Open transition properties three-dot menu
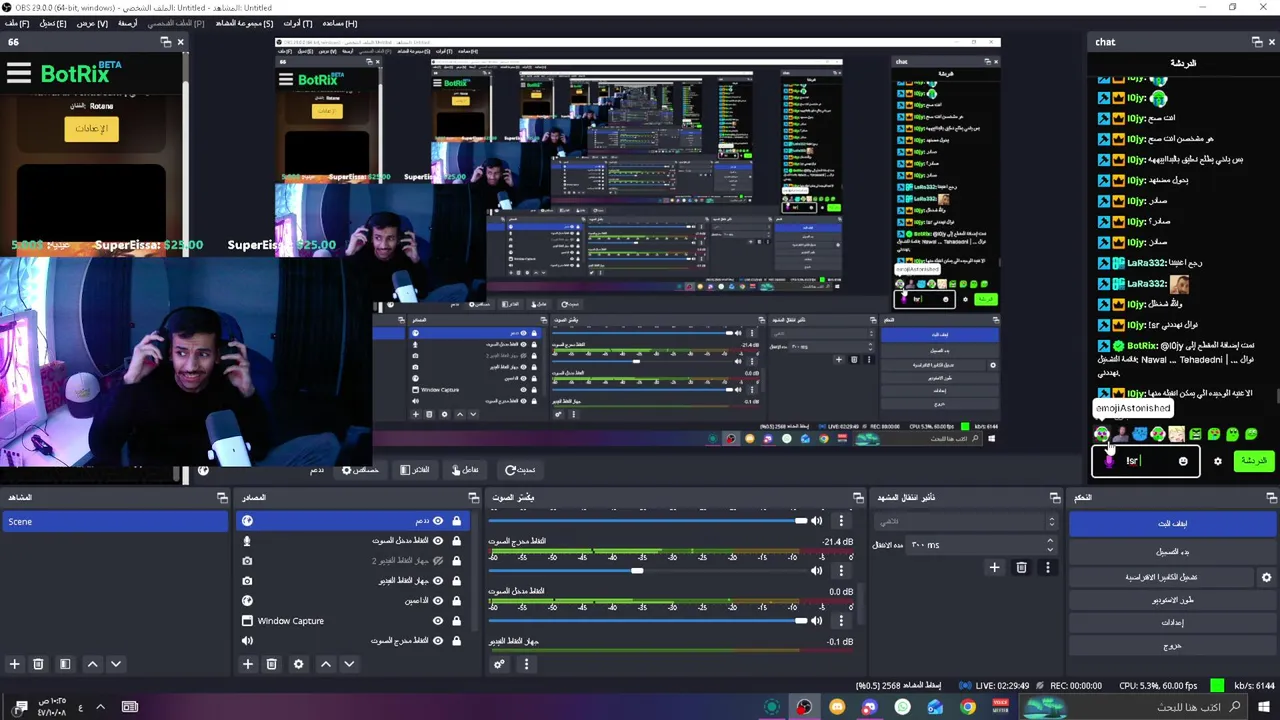1280x720 pixels. (x=1047, y=568)
